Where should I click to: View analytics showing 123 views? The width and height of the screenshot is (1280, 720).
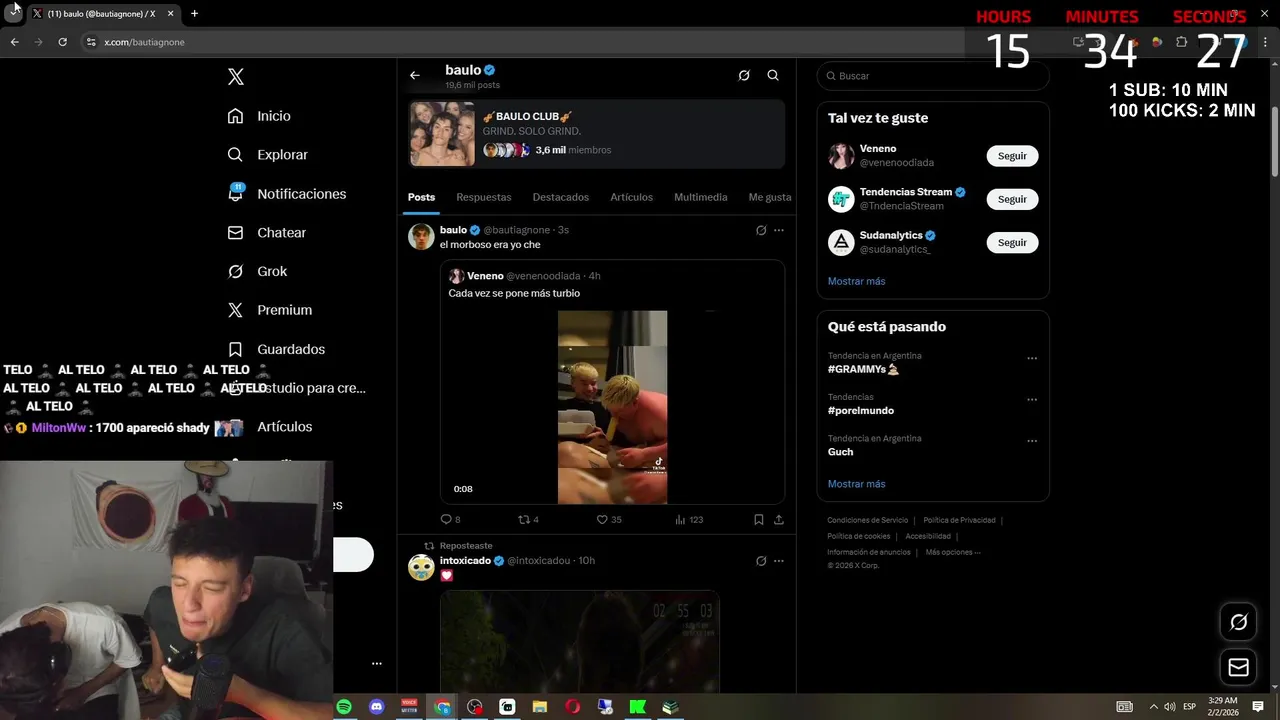pyautogui.click(x=689, y=519)
